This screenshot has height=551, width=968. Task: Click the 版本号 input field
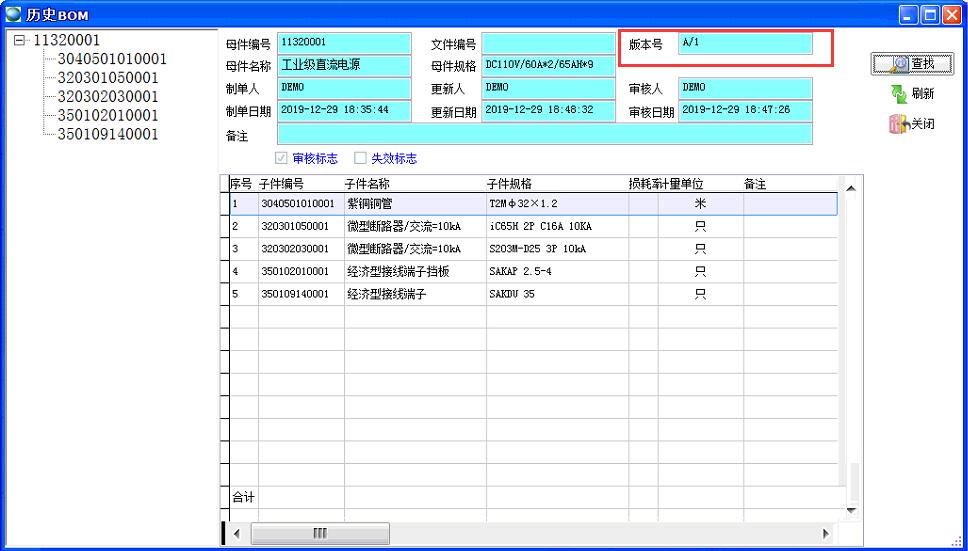(x=745, y=44)
